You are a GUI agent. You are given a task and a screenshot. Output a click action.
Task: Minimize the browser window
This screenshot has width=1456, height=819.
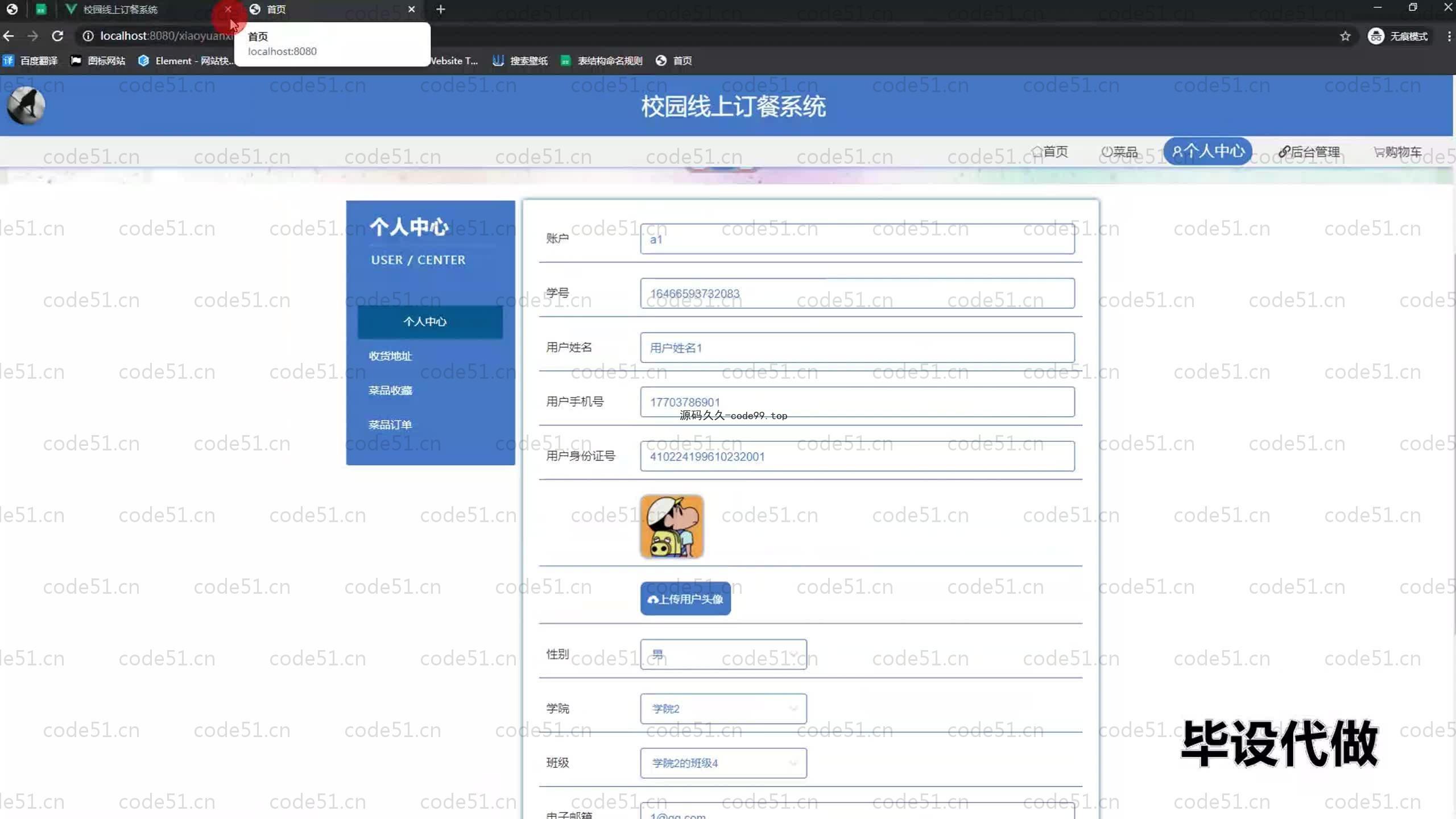click(1378, 7)
